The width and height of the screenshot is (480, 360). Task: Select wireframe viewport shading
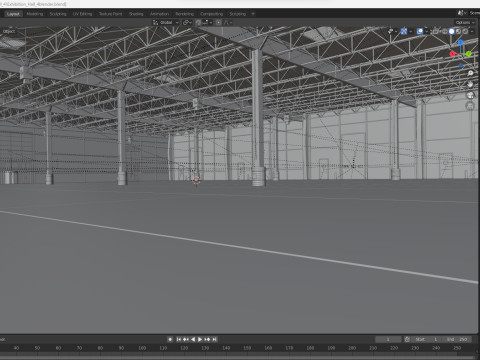445,31
